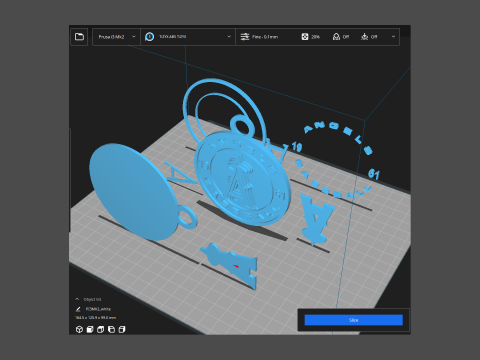Click the Fine 0.1 mm profile label

(265, 37)
